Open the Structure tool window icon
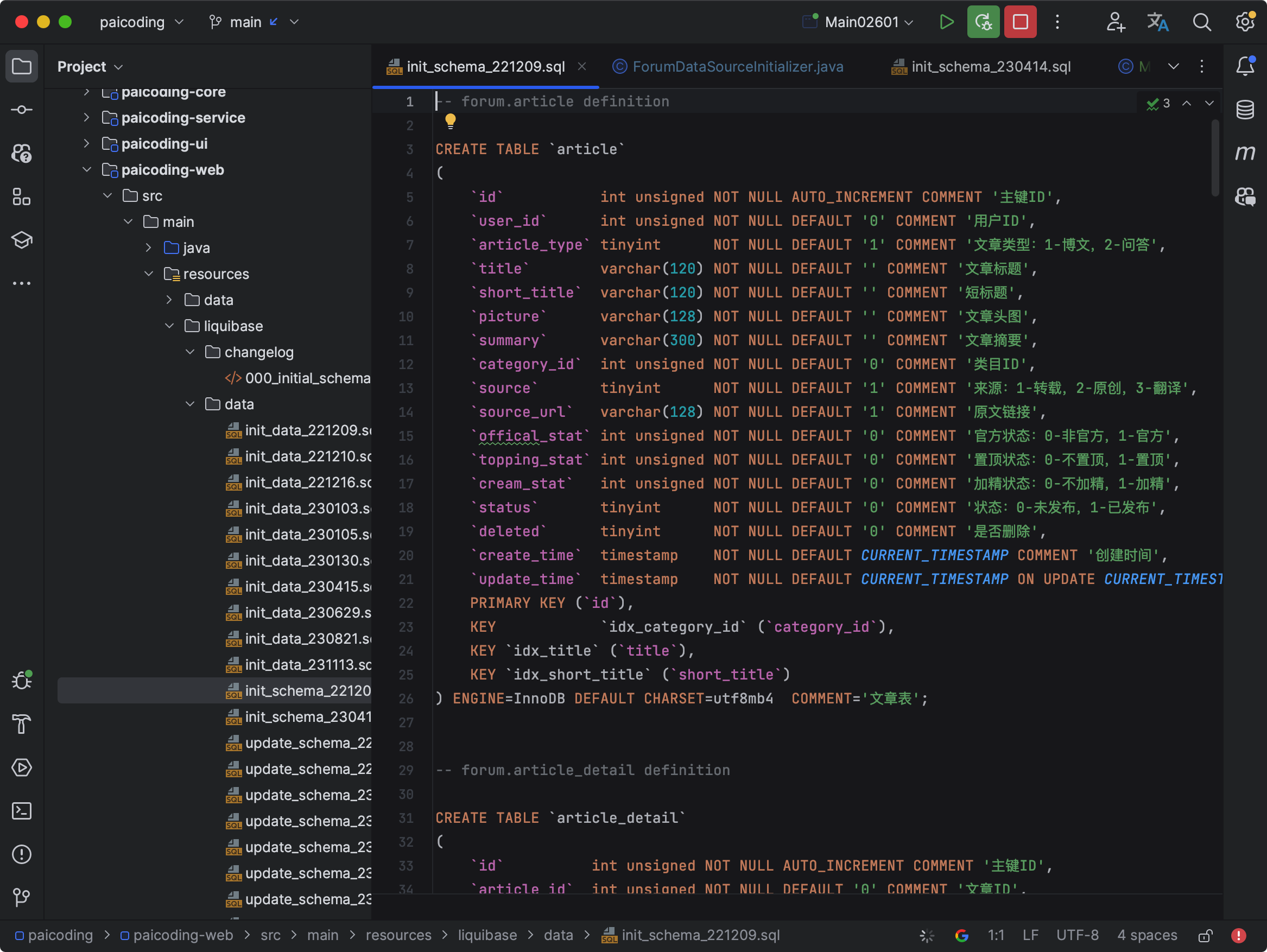 click(x=22, y=197)
